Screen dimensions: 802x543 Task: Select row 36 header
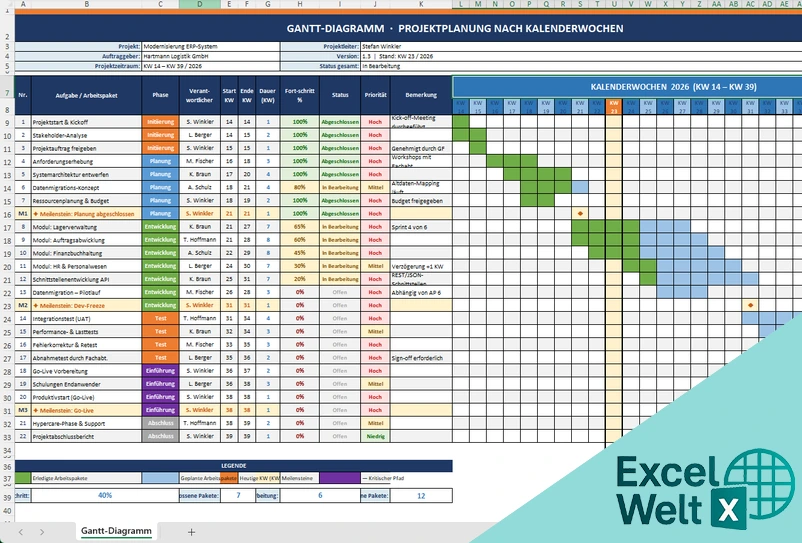[x=7, y=466]
